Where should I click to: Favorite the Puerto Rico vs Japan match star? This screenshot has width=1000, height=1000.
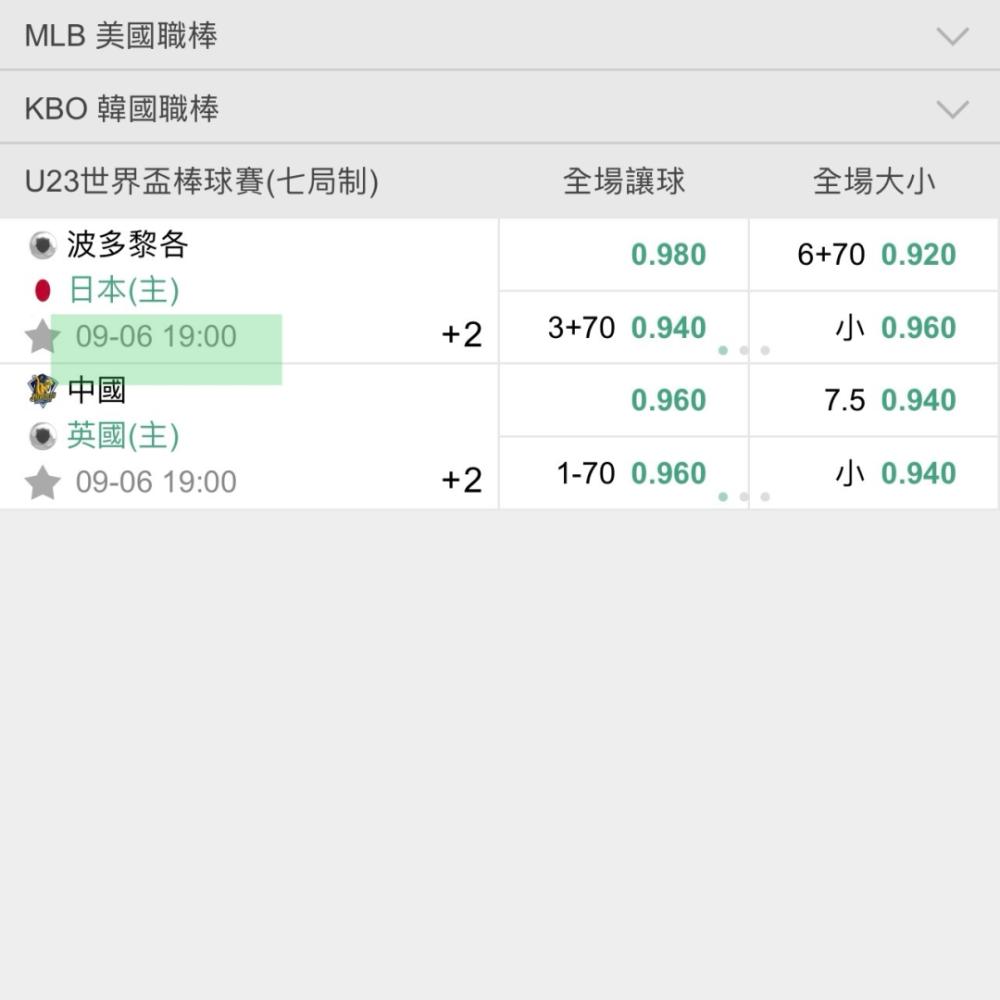(42, 336)
